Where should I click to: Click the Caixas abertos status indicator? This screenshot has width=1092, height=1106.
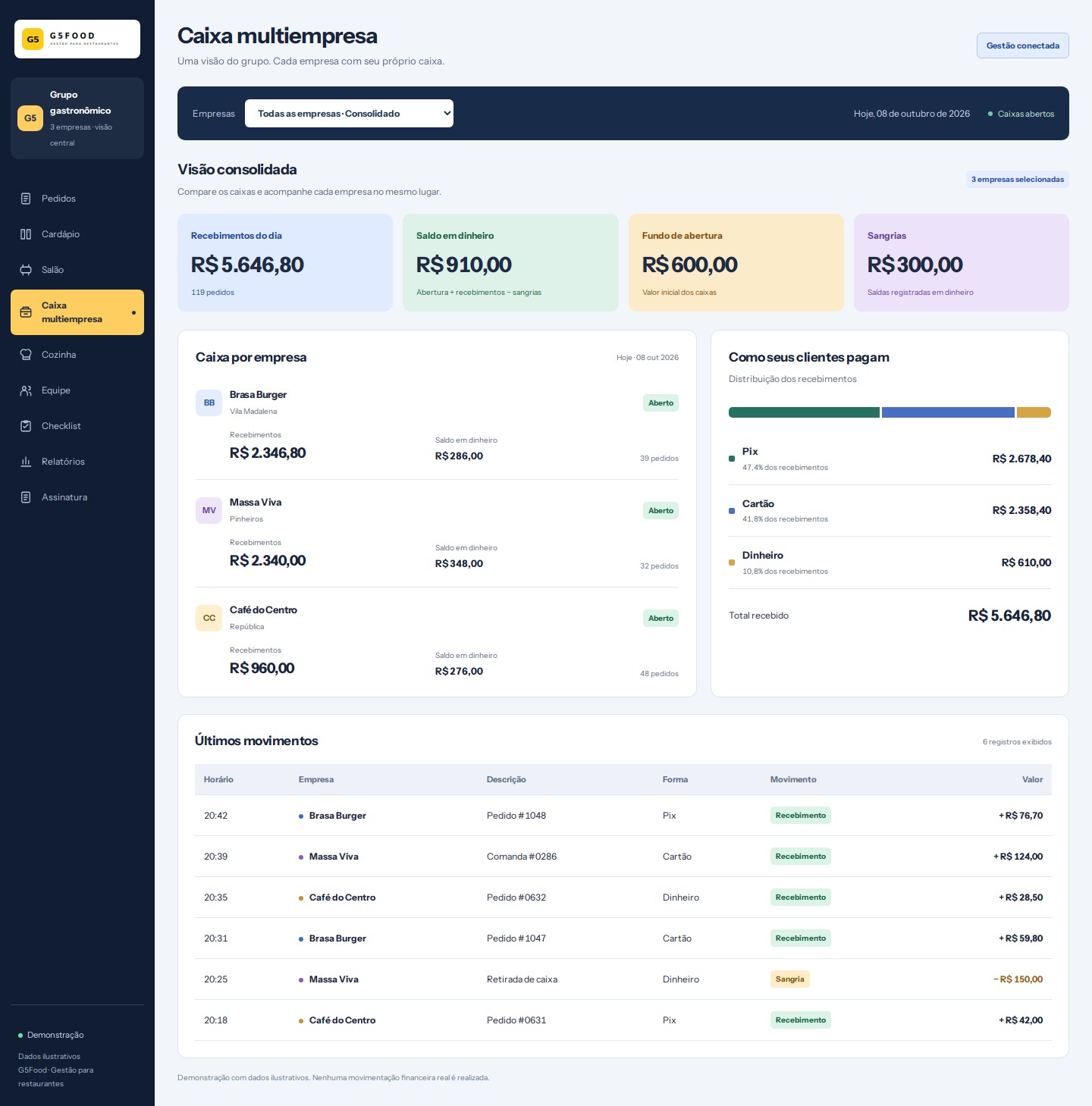1021,114
